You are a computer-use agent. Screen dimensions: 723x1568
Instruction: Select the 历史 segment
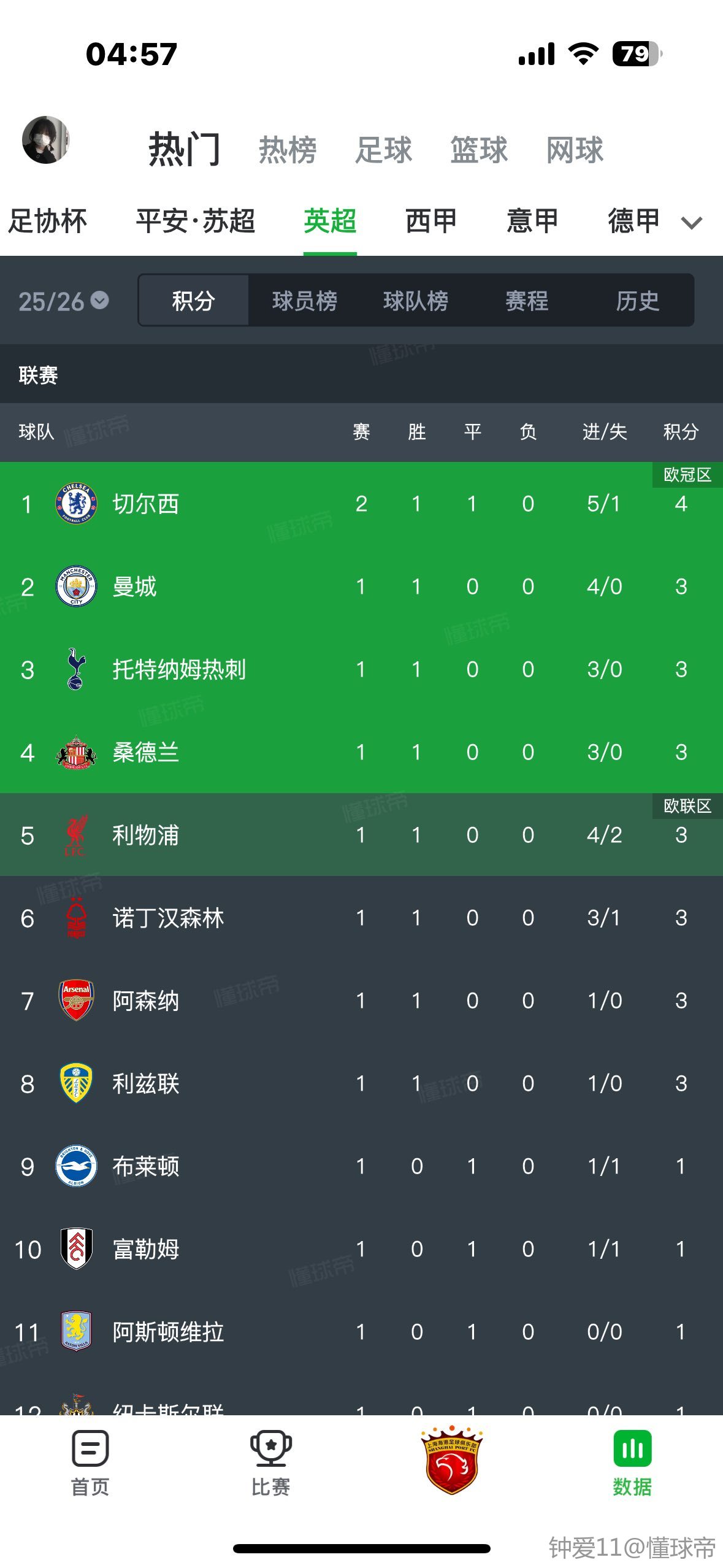pyautogui.click(x=638, y=301)
